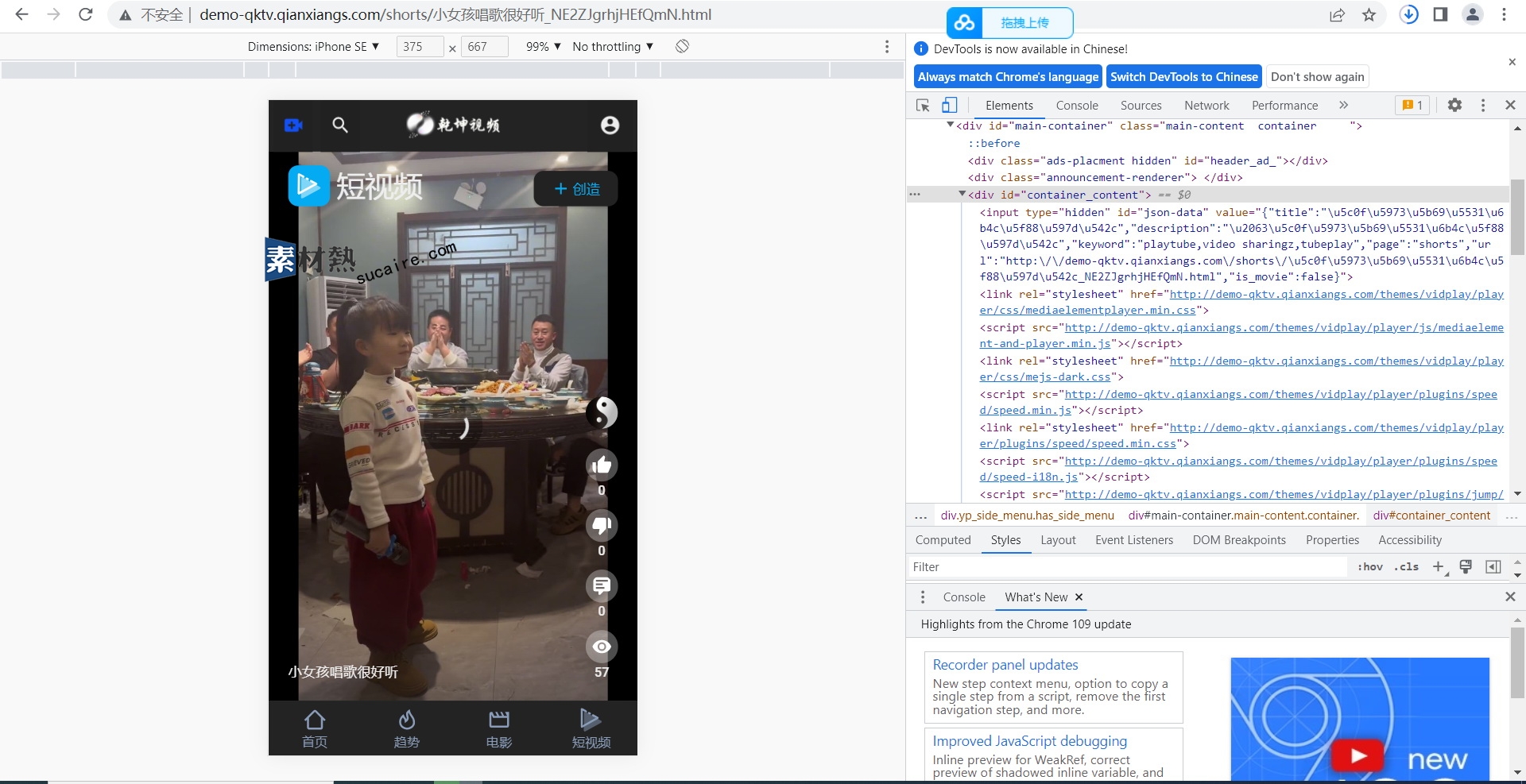Toggle the :hov element state button
The width and height of the screenshot is (1526, 784).
1369,566
